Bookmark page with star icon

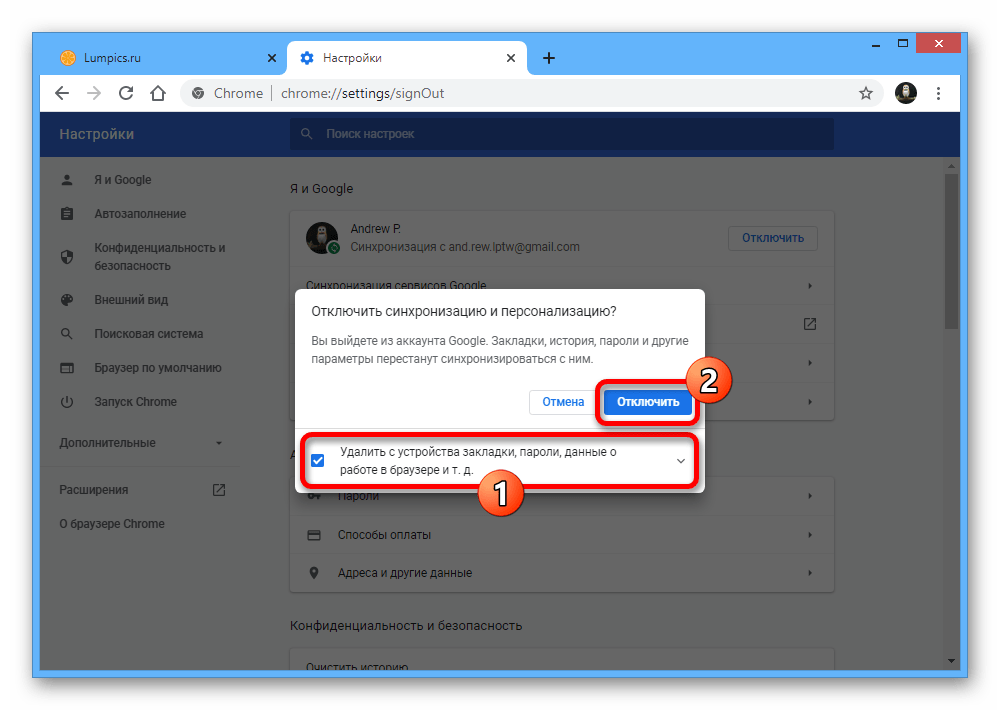pos(866,93)
